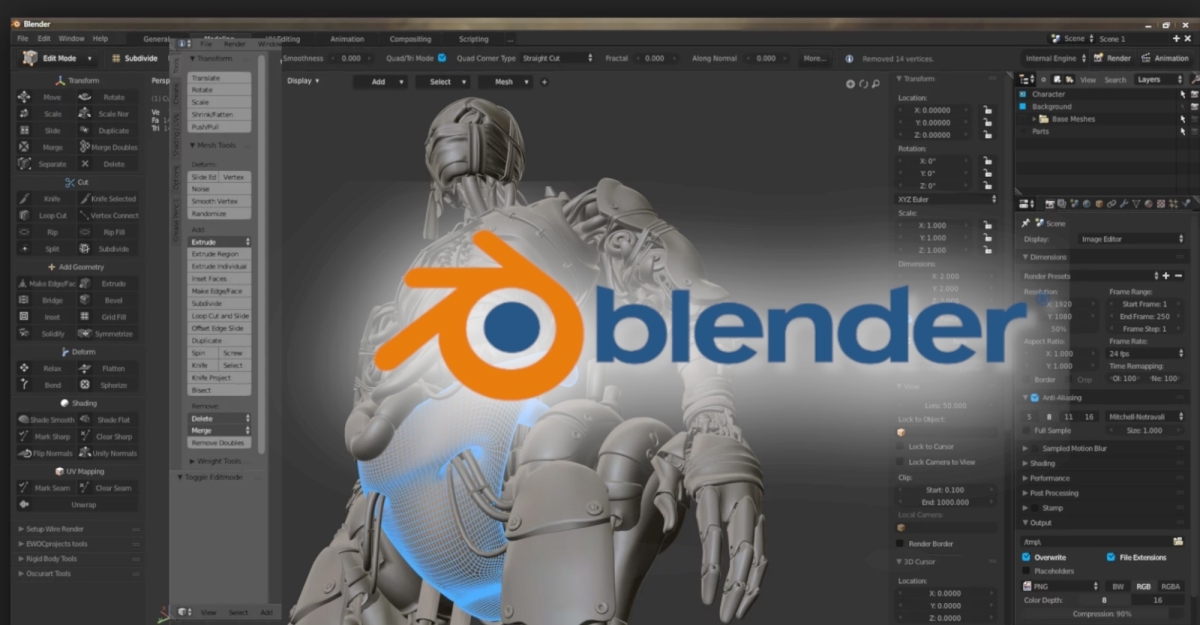This screenshot has width=1200, height=625.
Task: Enable the Lock Camera to View checkbox
Action: (x=901, y=462)
